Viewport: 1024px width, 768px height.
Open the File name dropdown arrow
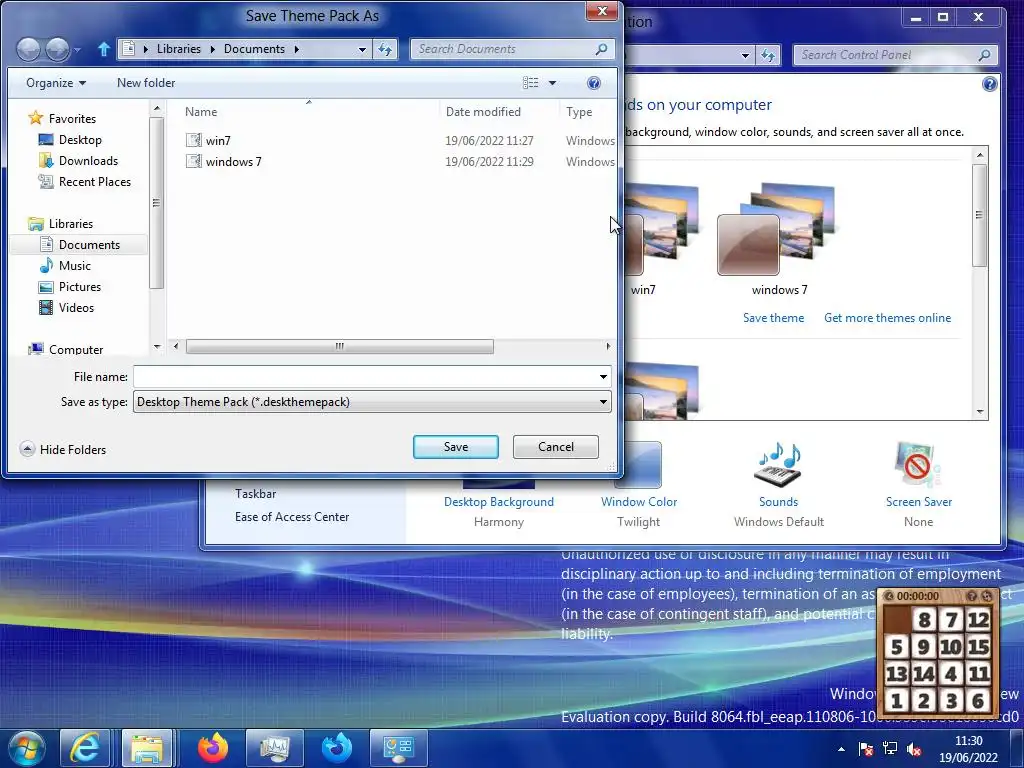click(x=603, y=377)
